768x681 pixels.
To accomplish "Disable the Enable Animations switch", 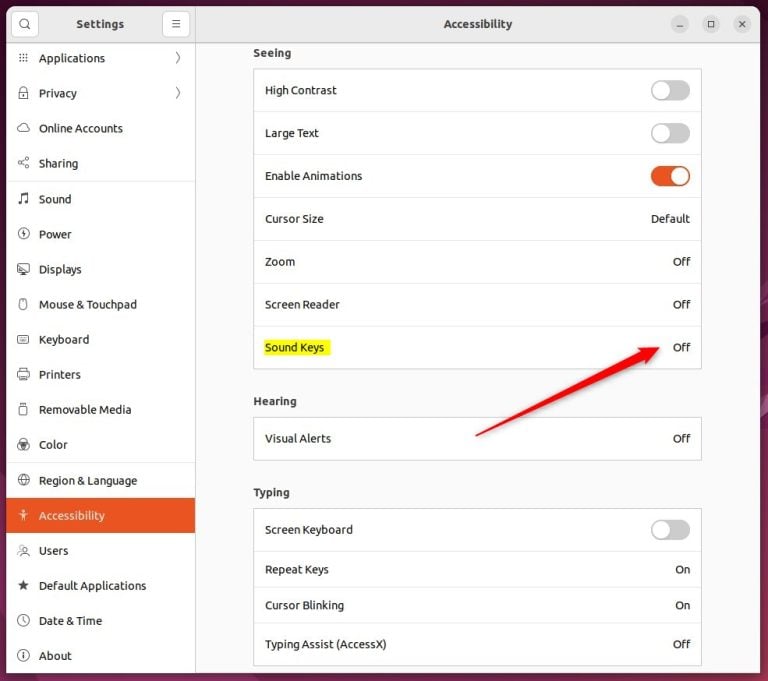I will tap(670, 176).
